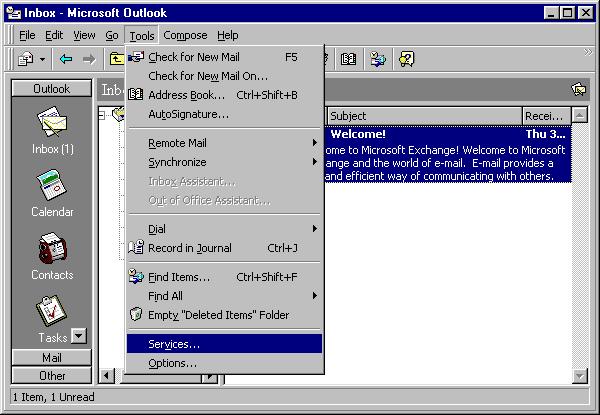The width and height of the screenshot is (600, 415).
Task: Open Address Book... from Tools menu
Action: pyautogui.click(x=224, y=95)
